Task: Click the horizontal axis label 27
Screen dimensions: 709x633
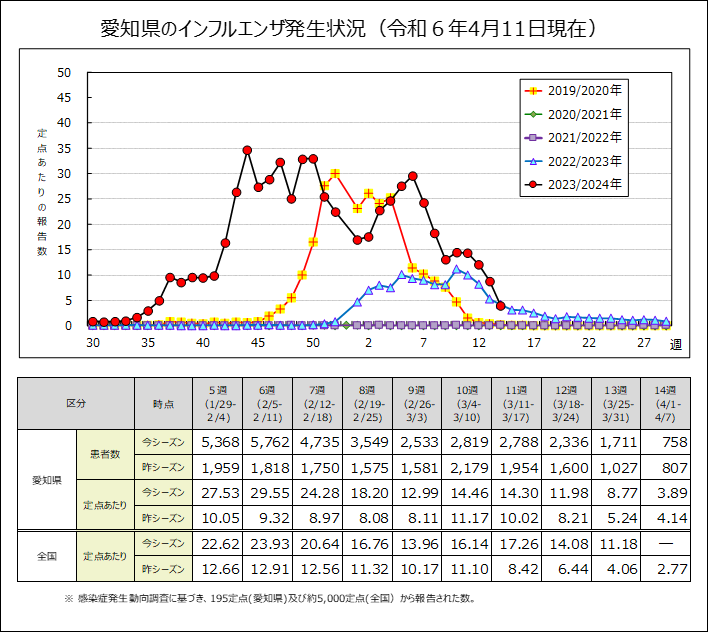Action: pos(644,343)
